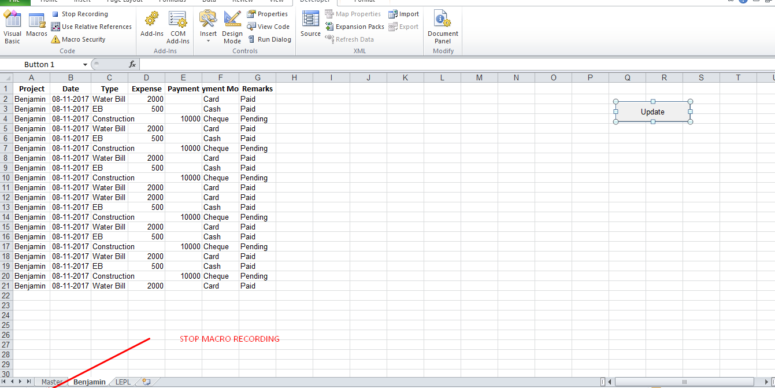Click the Insert Function fx icon

coord(132,65)
